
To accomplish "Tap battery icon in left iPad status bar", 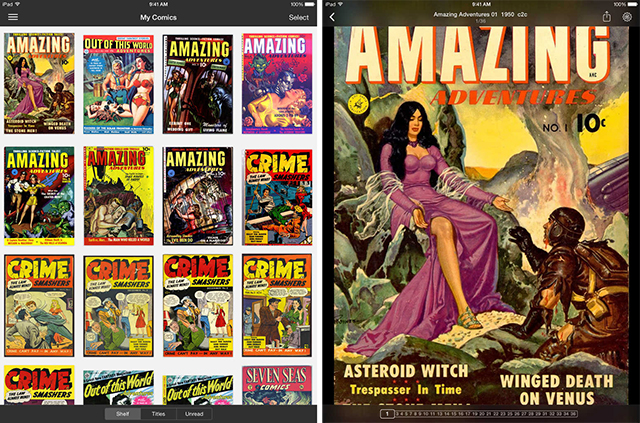I will [310, 4].
